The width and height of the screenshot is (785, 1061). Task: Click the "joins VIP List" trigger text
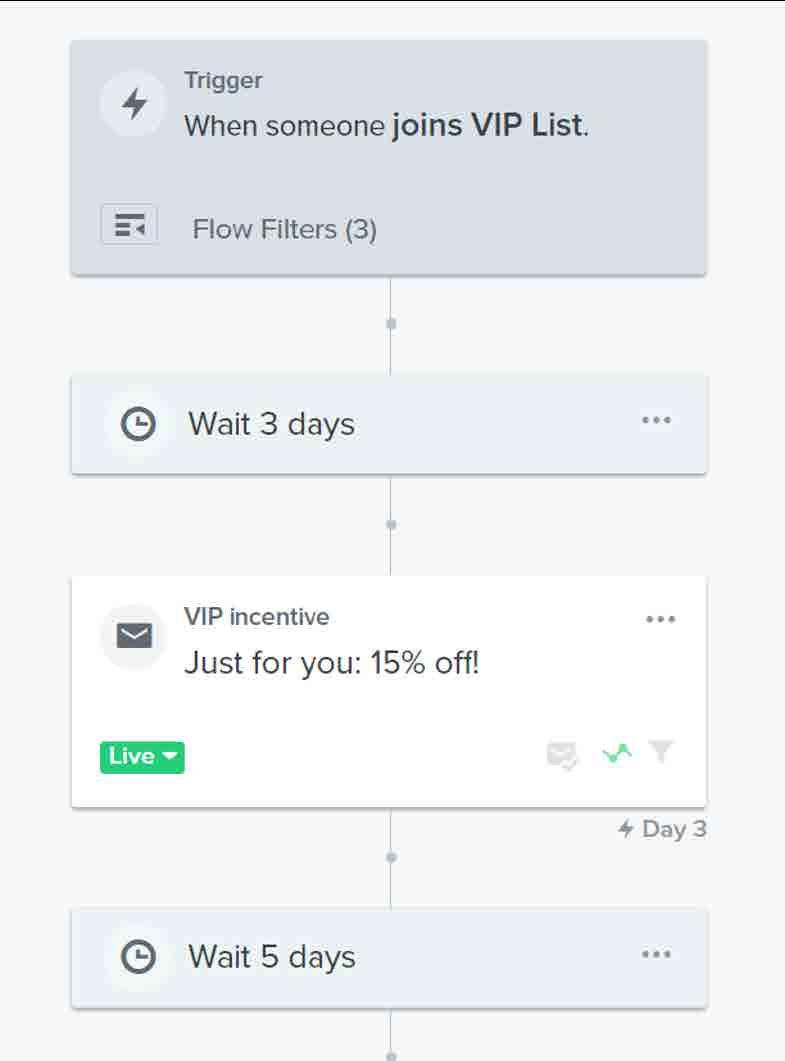[x=491, y=126]
